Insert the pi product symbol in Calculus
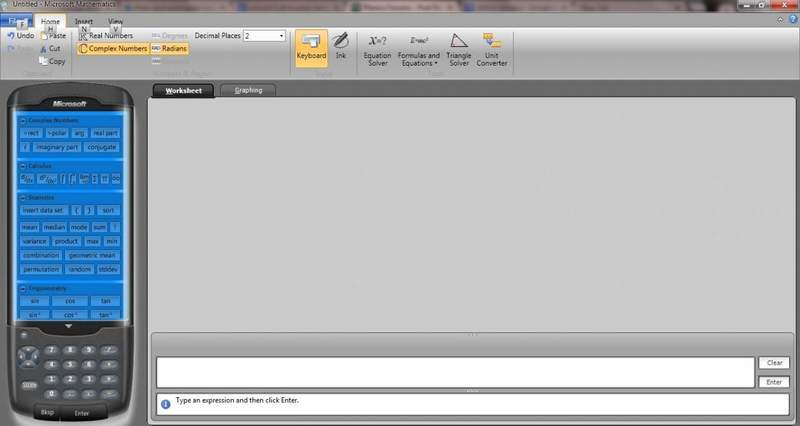 point(105,179)
